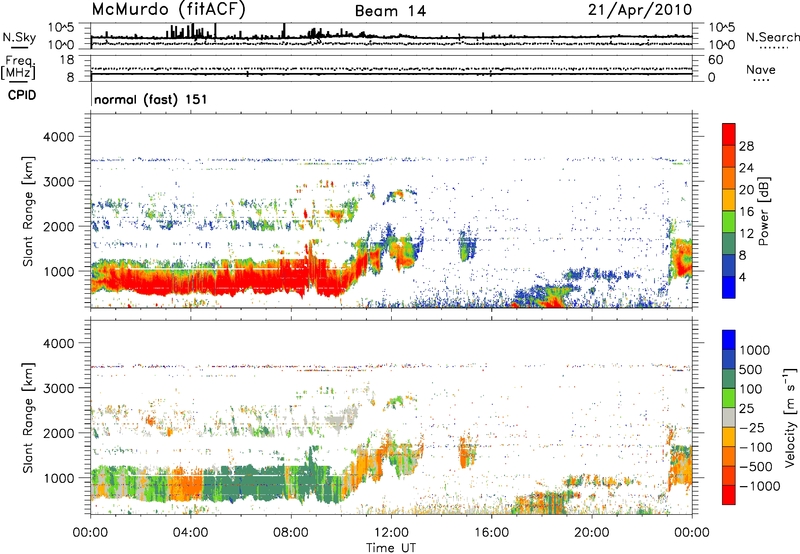Click the "-1000" value on the velocity color bar
This screenshot has width=800, height=554.
click(760, 486)
